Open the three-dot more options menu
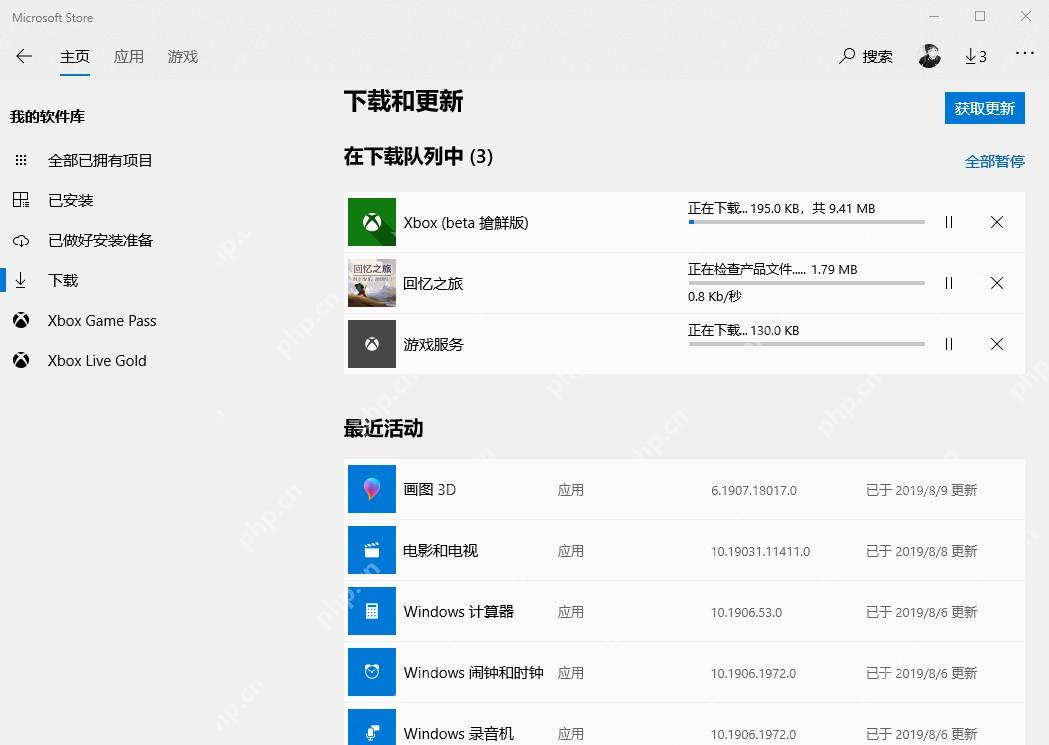The width and height of the screenshot is (1049, 745). (x=1024, y=54)
